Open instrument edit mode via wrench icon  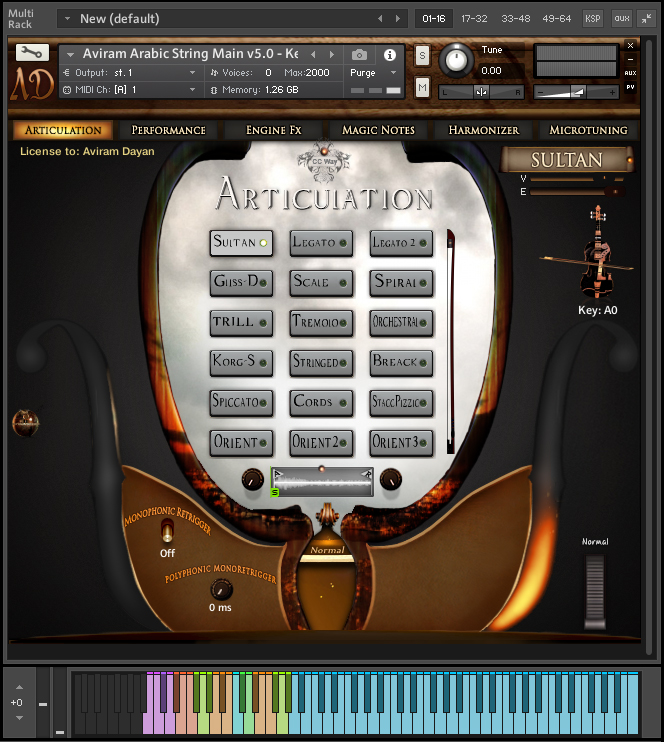(32, 52)
